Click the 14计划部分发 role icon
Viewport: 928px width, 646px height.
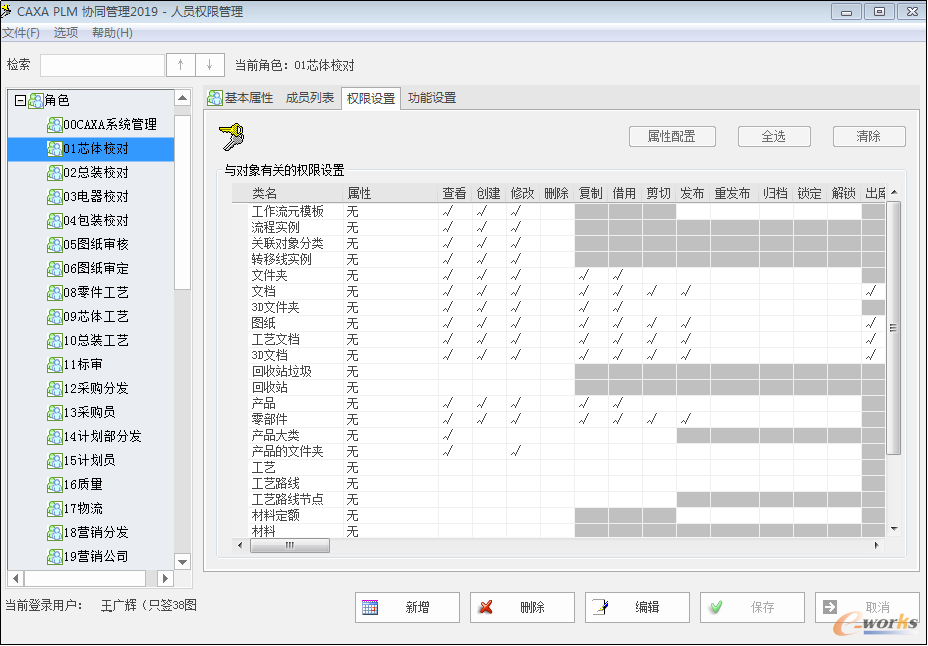54,437
